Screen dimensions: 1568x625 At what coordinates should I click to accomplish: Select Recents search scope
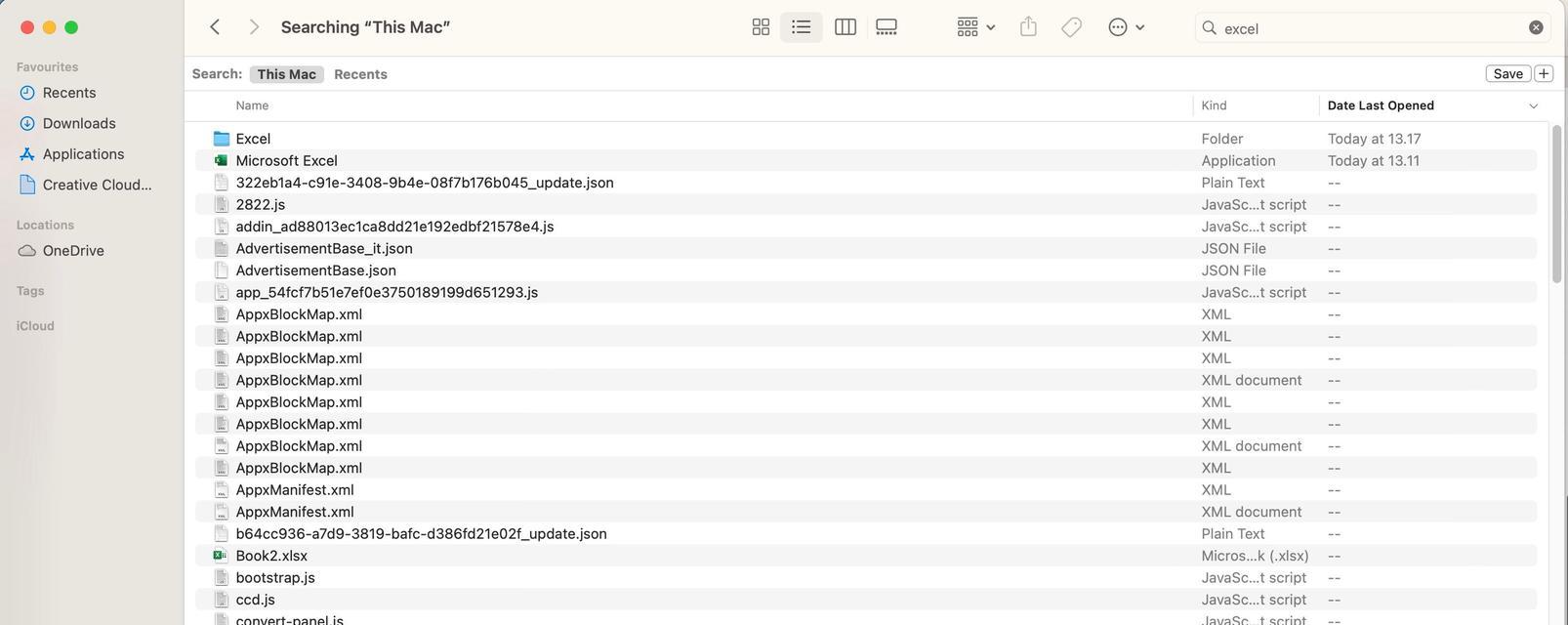tap(360, 74)
